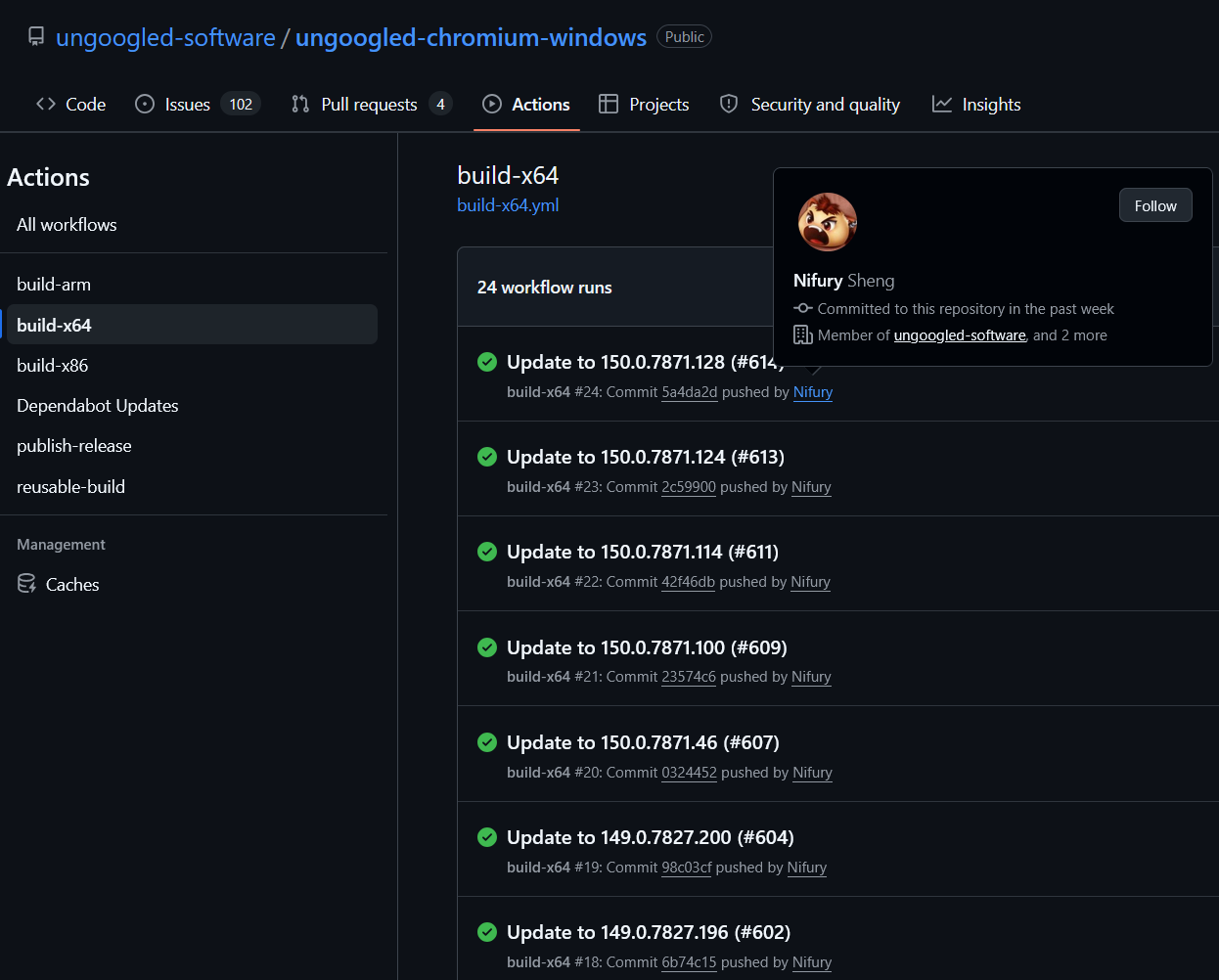Switch to the Code tab
The image size is (1219, 980).
(x=70, y=104)
